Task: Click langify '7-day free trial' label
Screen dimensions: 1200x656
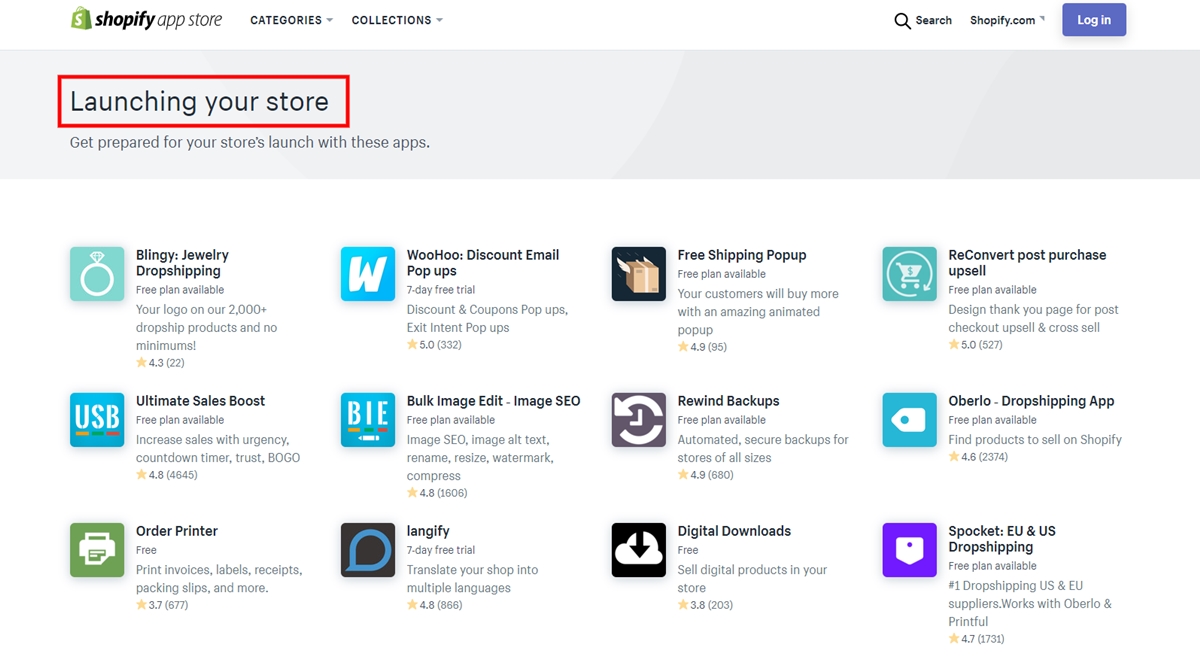Action: click(x=441, y=550)
